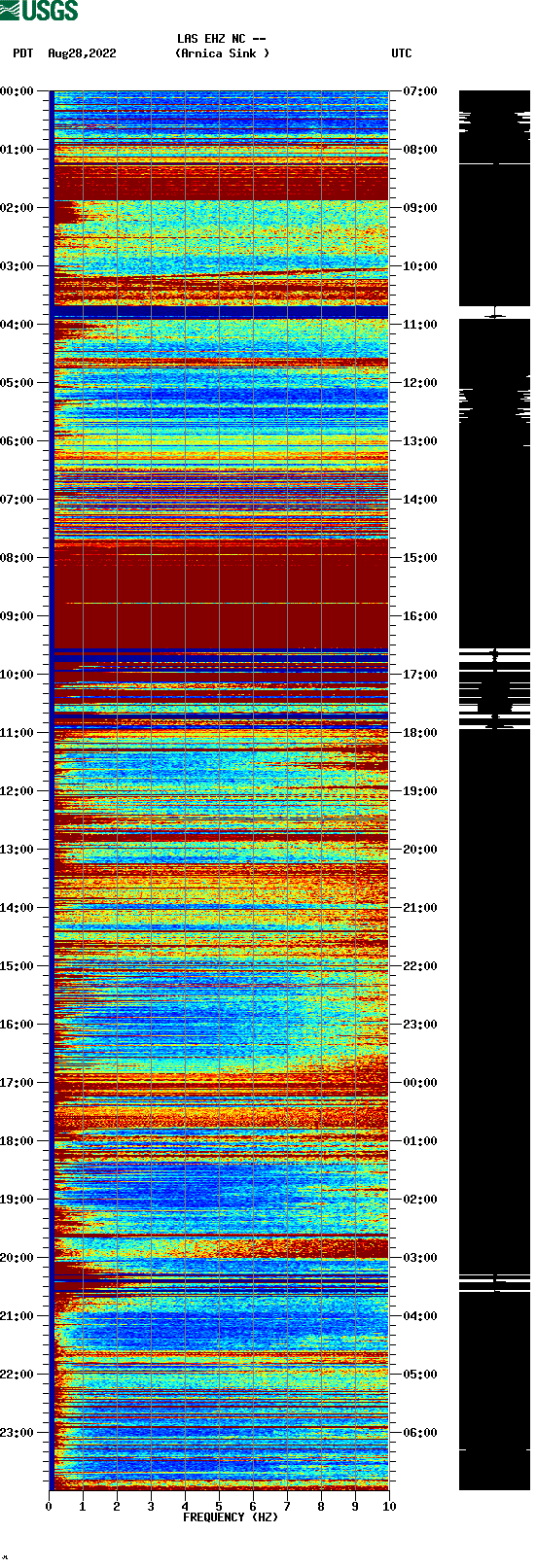Click the '16:00' PDT time label
The width and height of the screenshot is (537, 1568).
pos(18,1025)
